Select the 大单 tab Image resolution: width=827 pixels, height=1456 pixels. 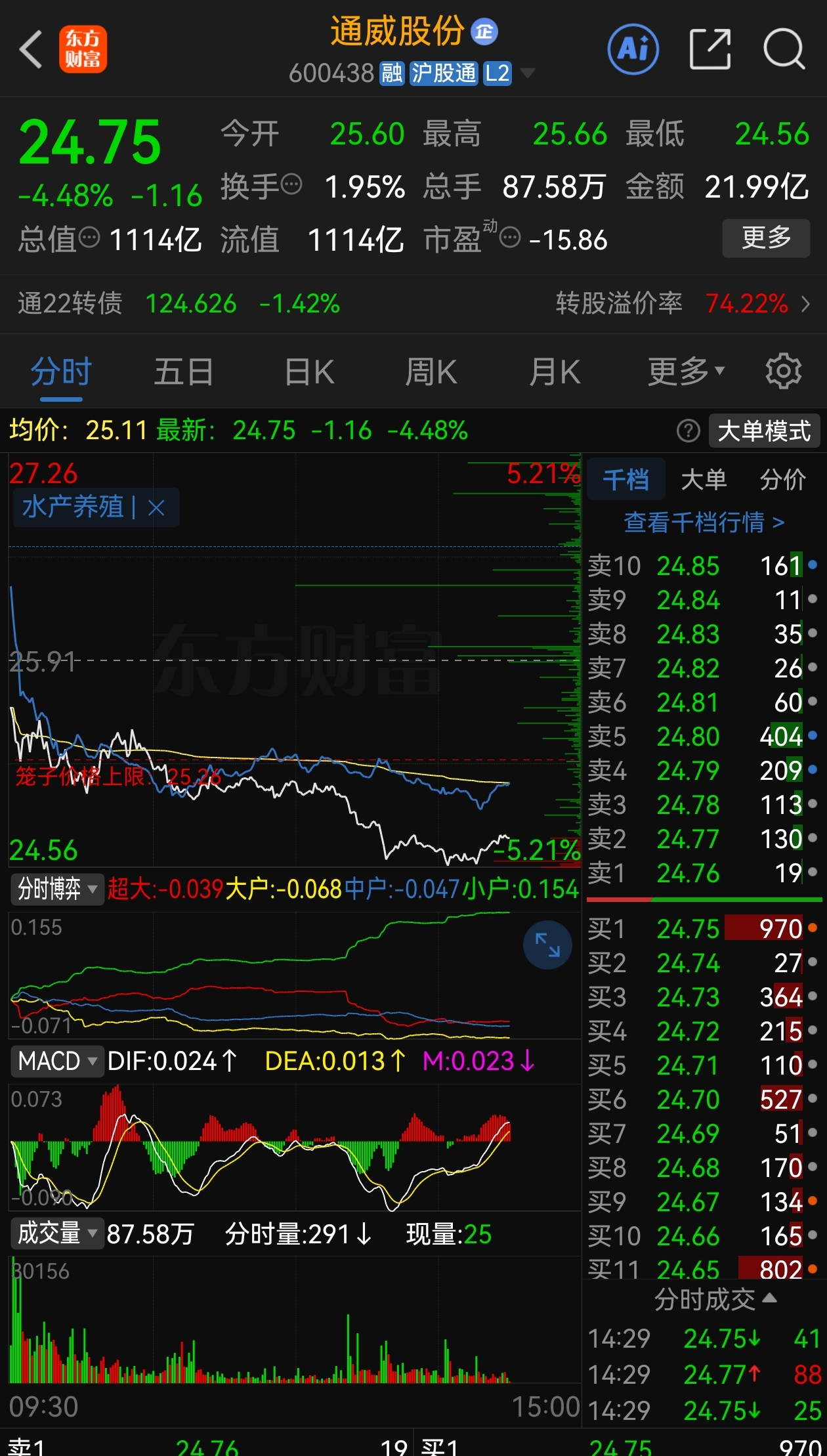(x=704, y=480)
